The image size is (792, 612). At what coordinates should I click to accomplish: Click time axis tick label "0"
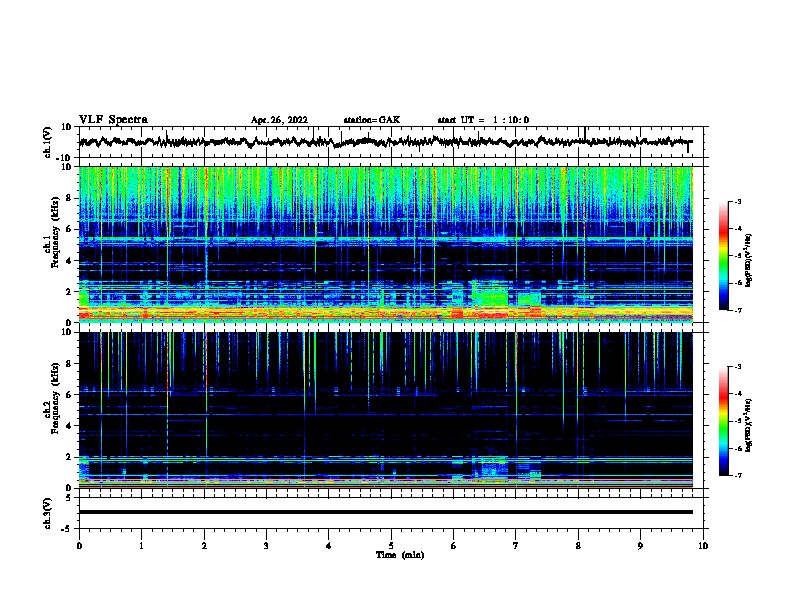79,546
